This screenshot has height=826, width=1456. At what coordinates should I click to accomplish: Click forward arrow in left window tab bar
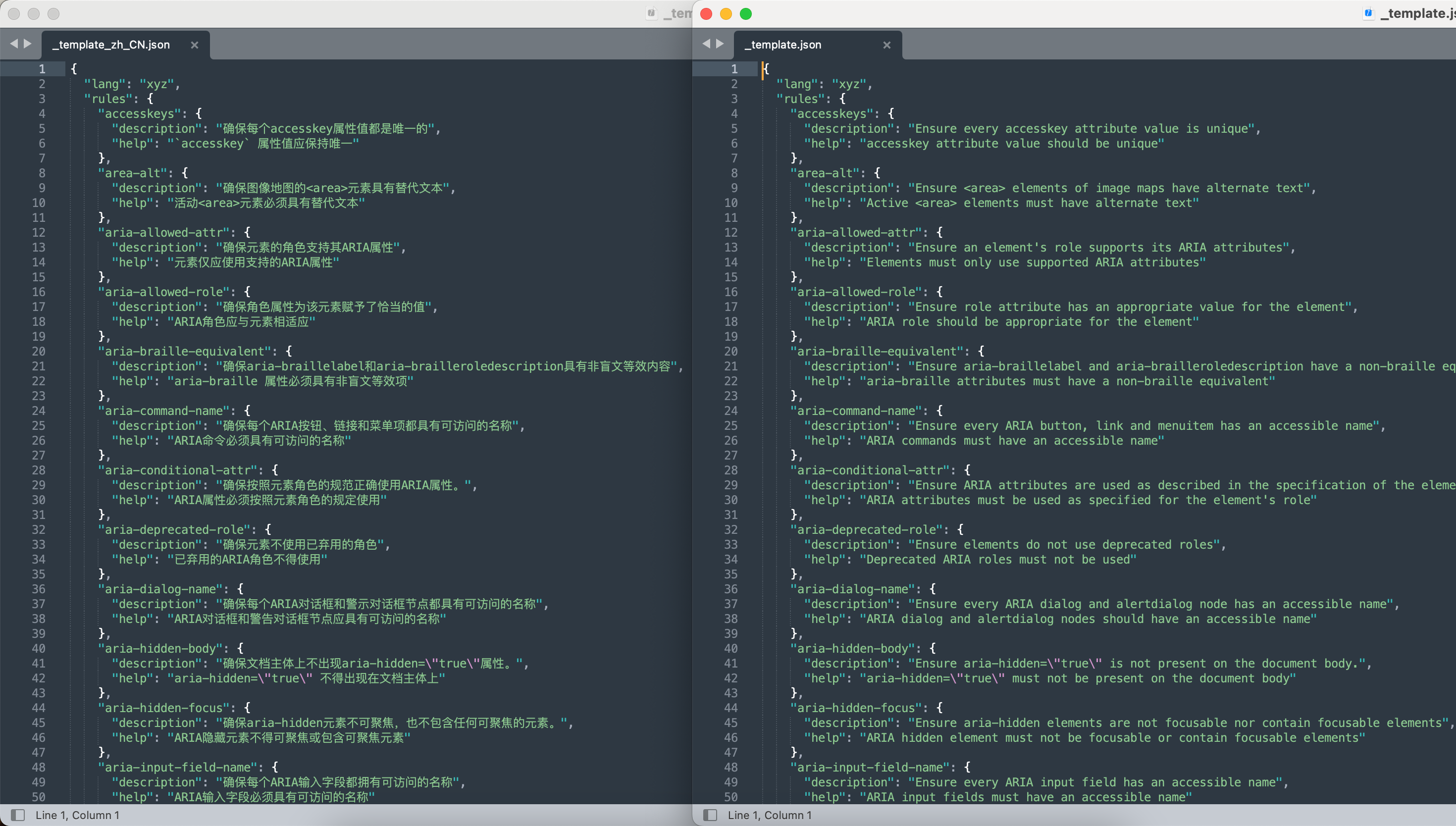click(x=27, y=44)
